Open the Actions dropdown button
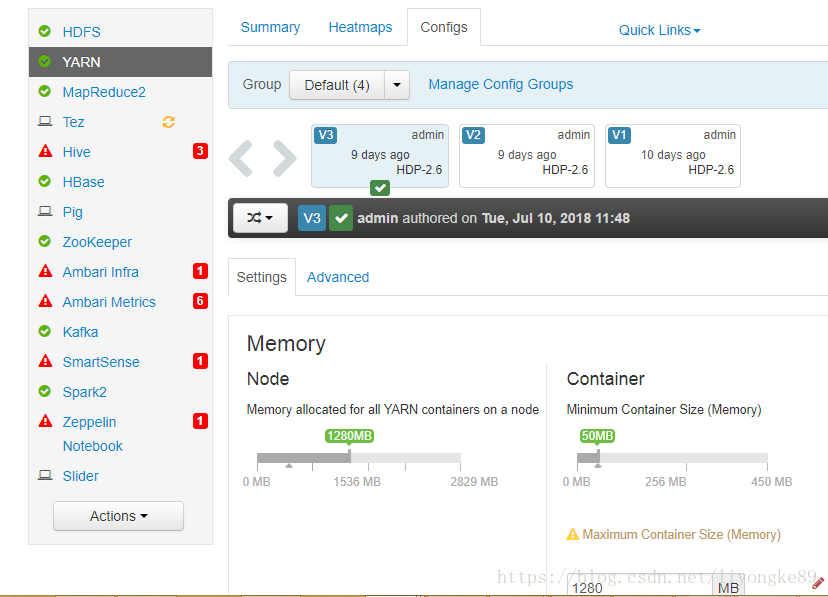This screenshot has height=597, width=828. [x=118, y=516]
